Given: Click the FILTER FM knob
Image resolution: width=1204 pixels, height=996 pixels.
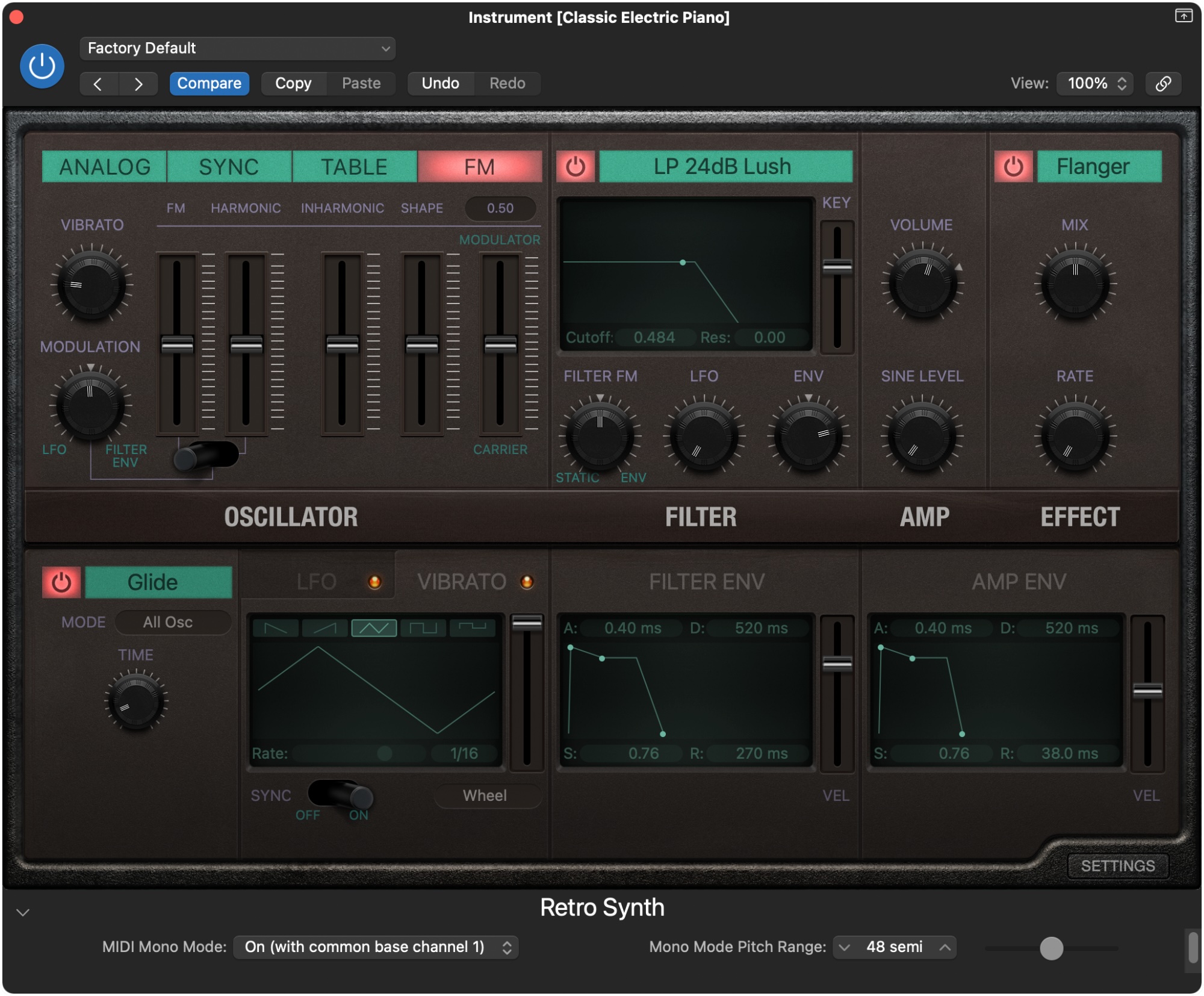Looking at the screenshot, I should [600, 435].
